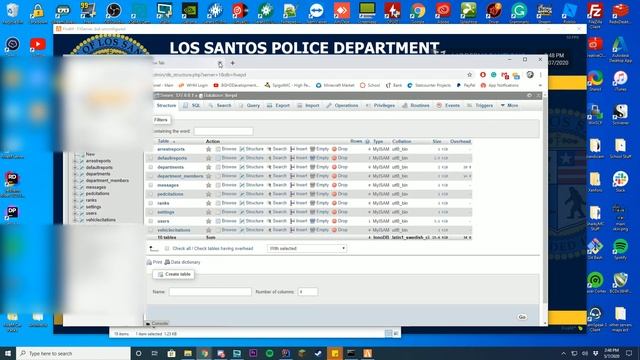Click Browse icon for pedcitations table

tap(218, 194)
